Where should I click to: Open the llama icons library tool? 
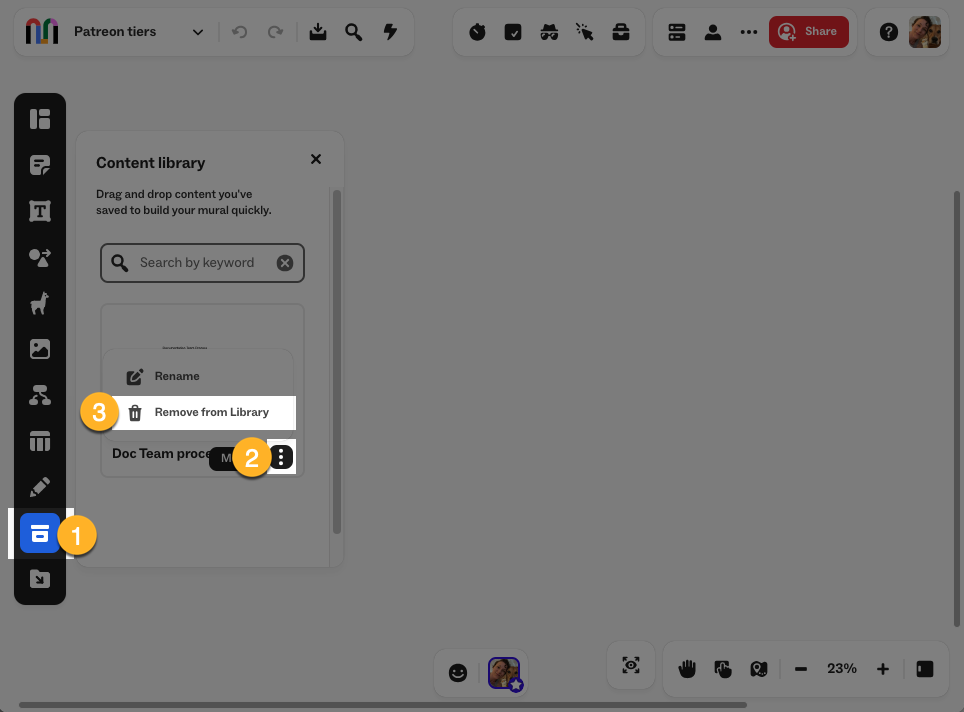pyautogui.click(x=40, y=303)
